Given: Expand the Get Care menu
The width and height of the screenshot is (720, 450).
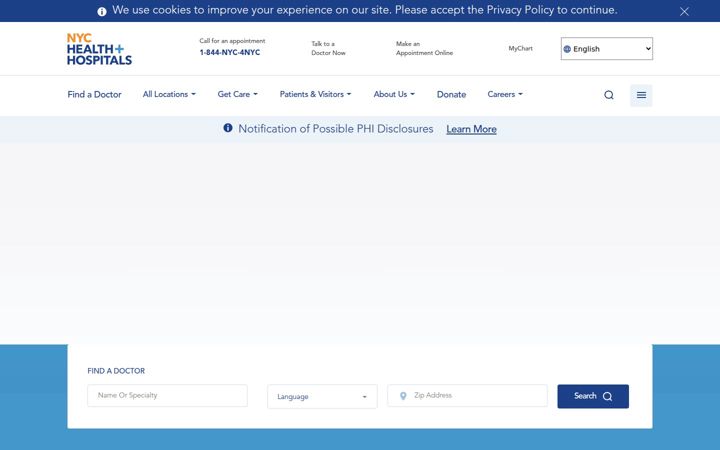Looking at the screenshot, I should coord(237,94).
